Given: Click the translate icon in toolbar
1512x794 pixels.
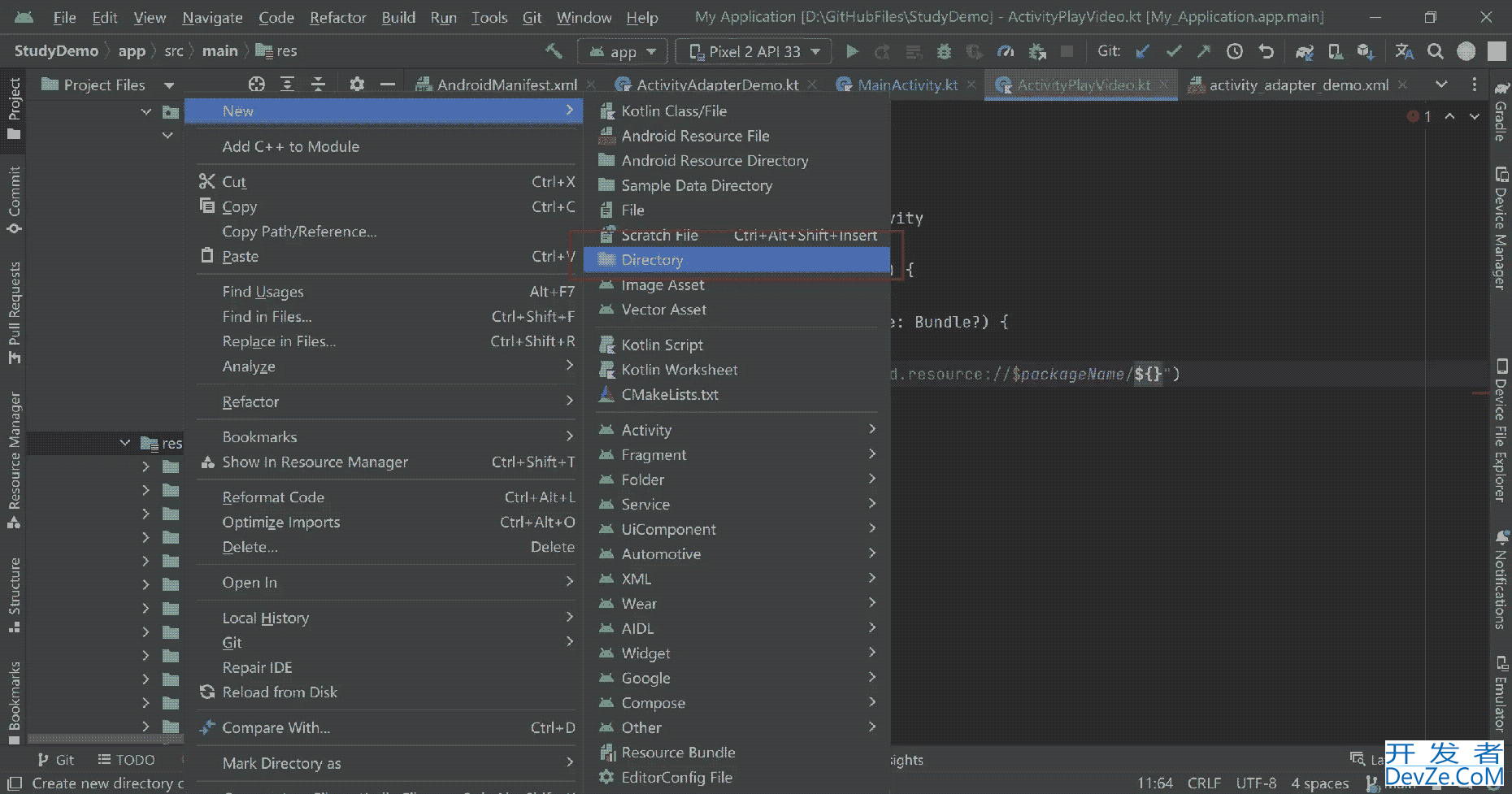Looking at the screenshot, I should [1405, 51].
